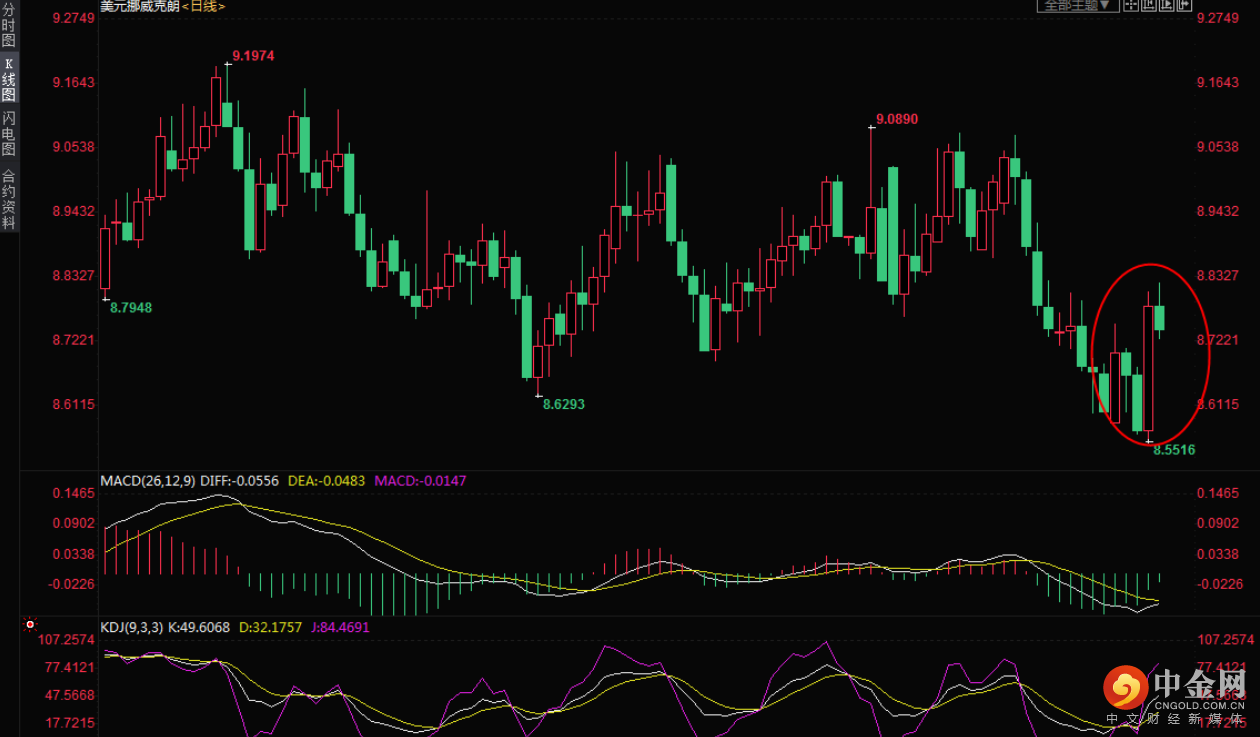Click the interval measuring icon at top right
Image resolution: width=1260 pixels, height=737 pixels.
1149,5
